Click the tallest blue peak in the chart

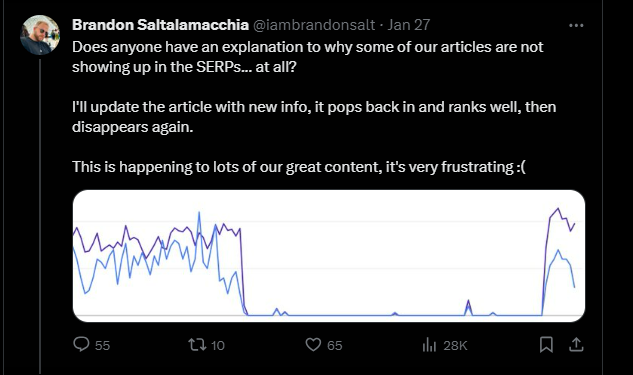coord(199,213)
